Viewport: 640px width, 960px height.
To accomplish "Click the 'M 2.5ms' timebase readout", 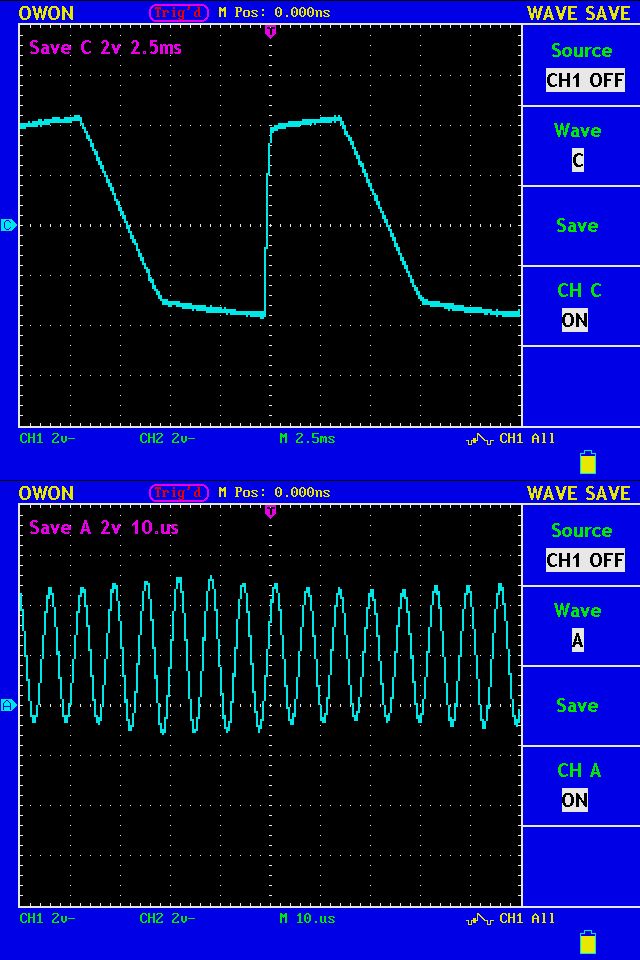I will click(307, 438).
